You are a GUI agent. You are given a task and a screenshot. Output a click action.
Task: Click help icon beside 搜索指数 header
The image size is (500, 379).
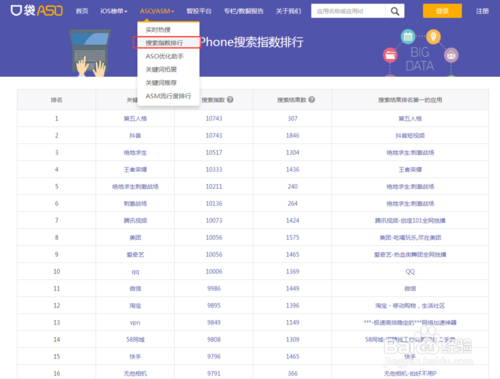pos(230,99)
